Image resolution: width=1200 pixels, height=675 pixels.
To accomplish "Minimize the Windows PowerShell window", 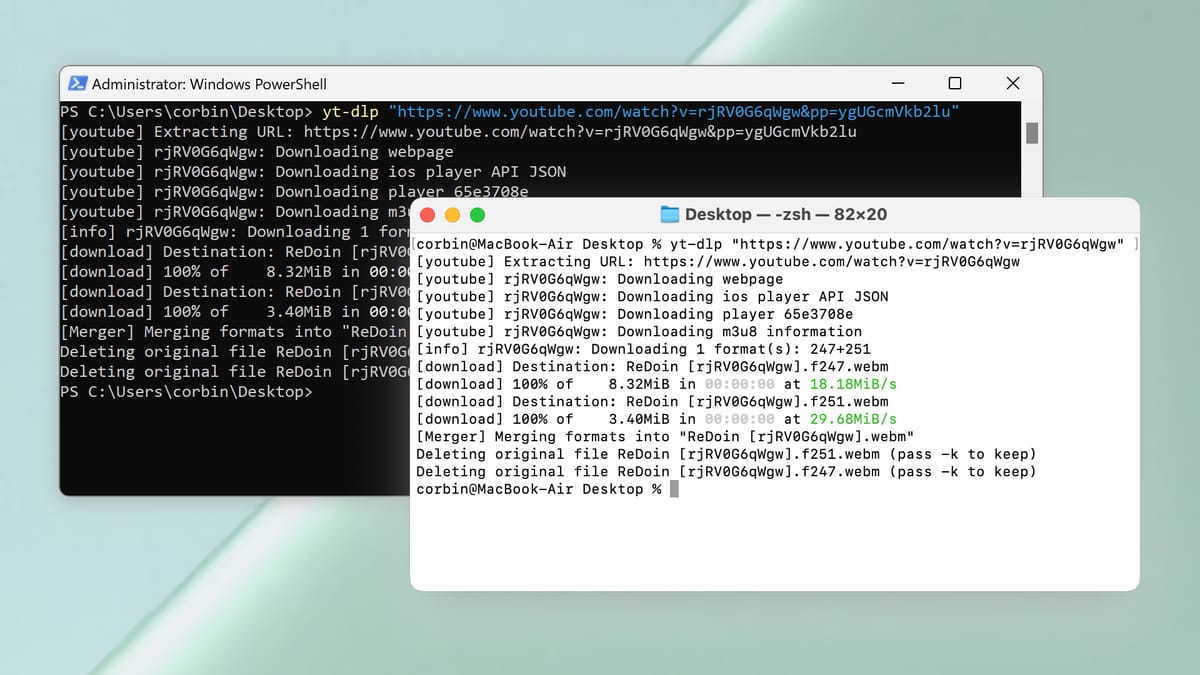I will [x=897, y=84].
